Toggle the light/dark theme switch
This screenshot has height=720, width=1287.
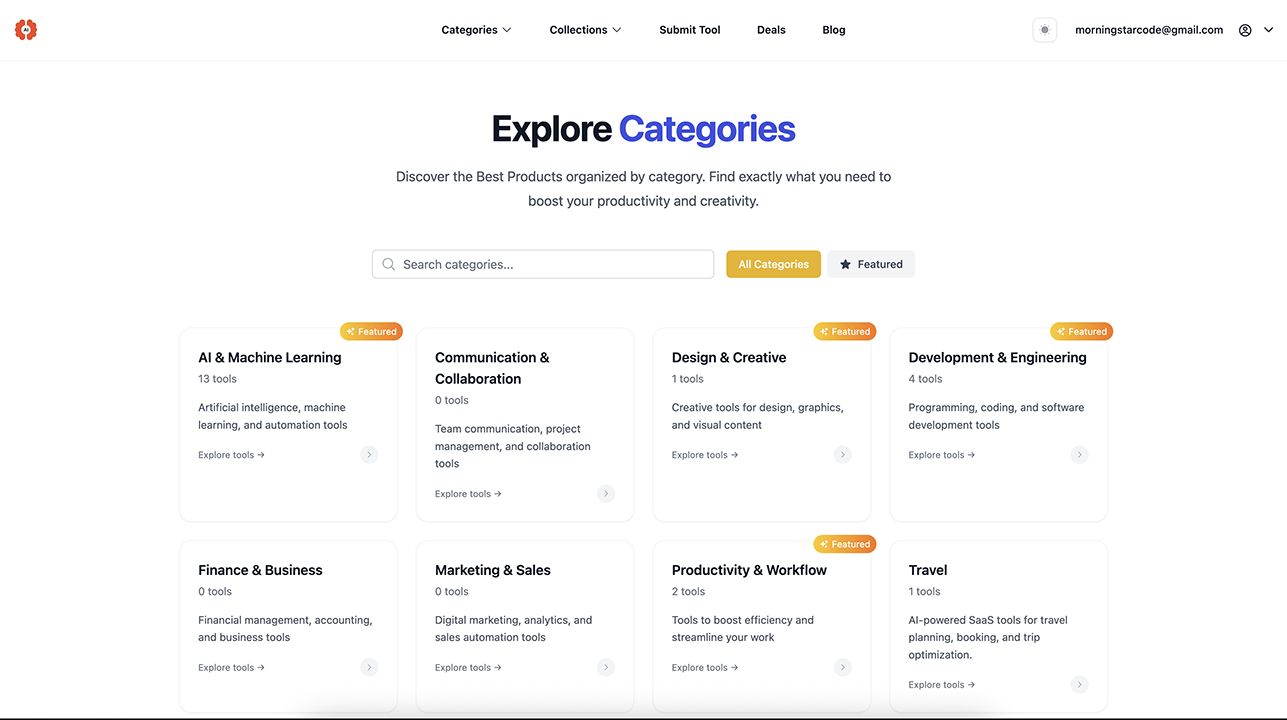(1045, 30)
